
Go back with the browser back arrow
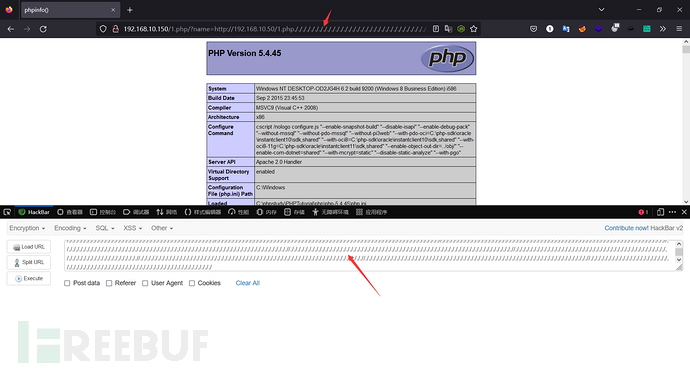pyautogui.click(x=11, y=29)
